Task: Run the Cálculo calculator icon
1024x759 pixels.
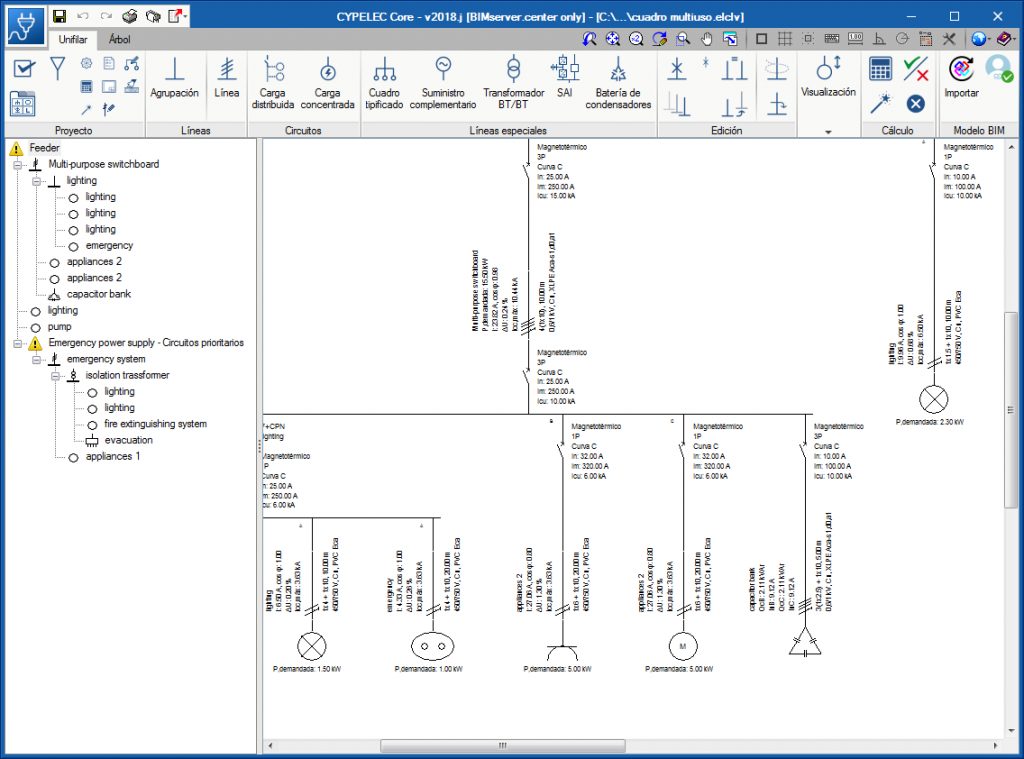Action: 880,69
